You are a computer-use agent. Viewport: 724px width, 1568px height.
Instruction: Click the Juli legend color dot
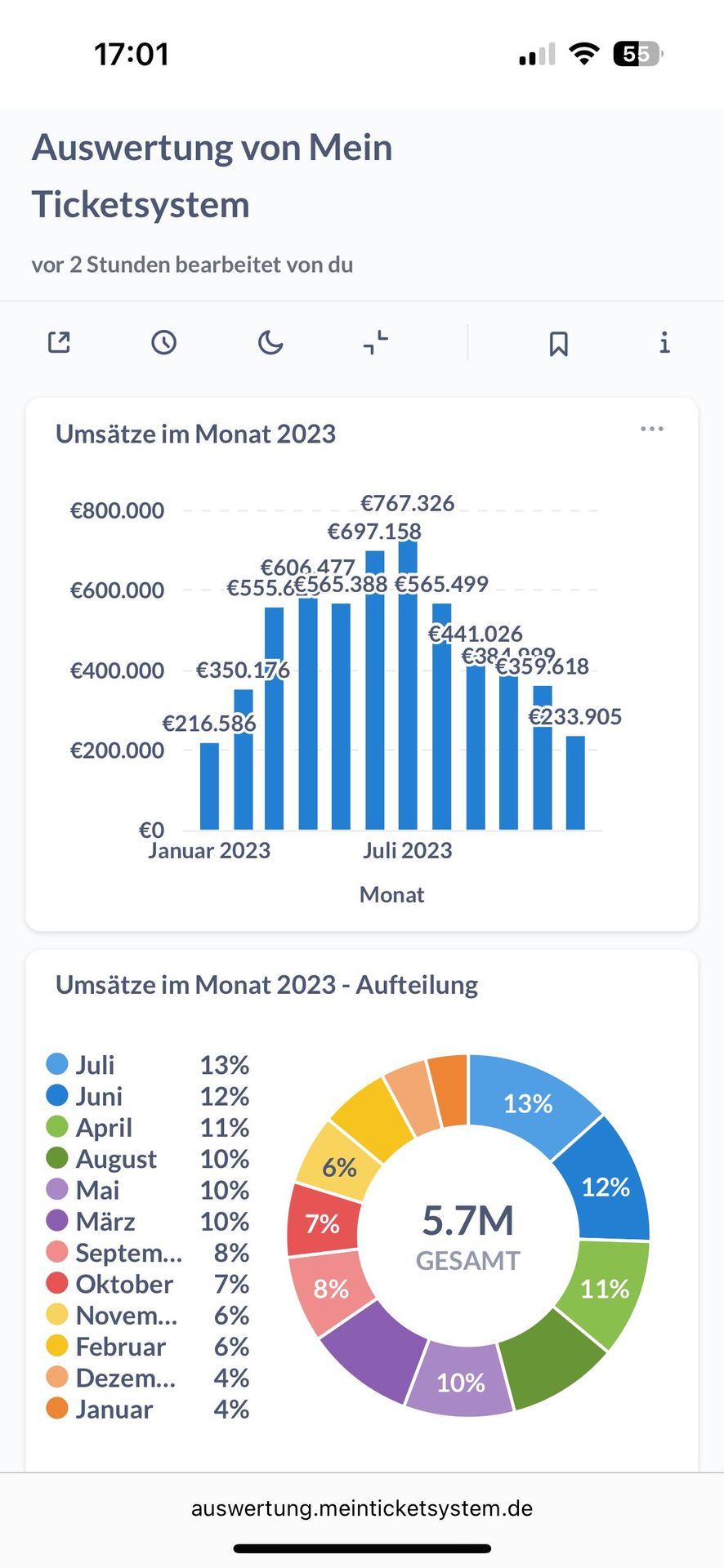tap(57, 1064)
